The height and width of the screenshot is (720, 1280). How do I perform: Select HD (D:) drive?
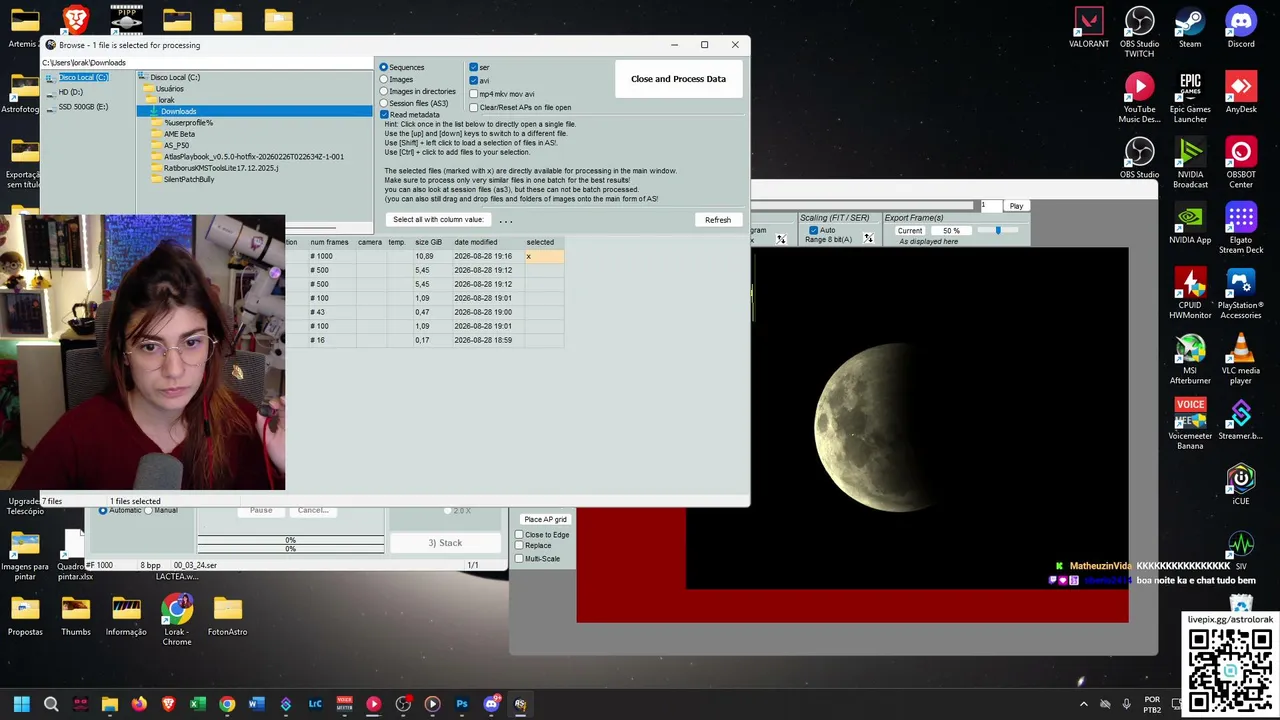pos(70,92)
